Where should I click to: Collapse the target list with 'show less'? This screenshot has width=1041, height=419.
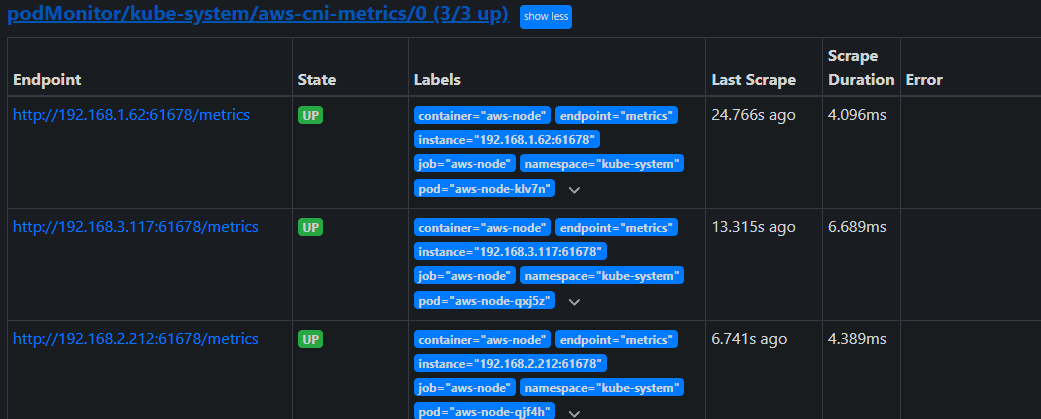pyautogui.click(x=545, y=17)
